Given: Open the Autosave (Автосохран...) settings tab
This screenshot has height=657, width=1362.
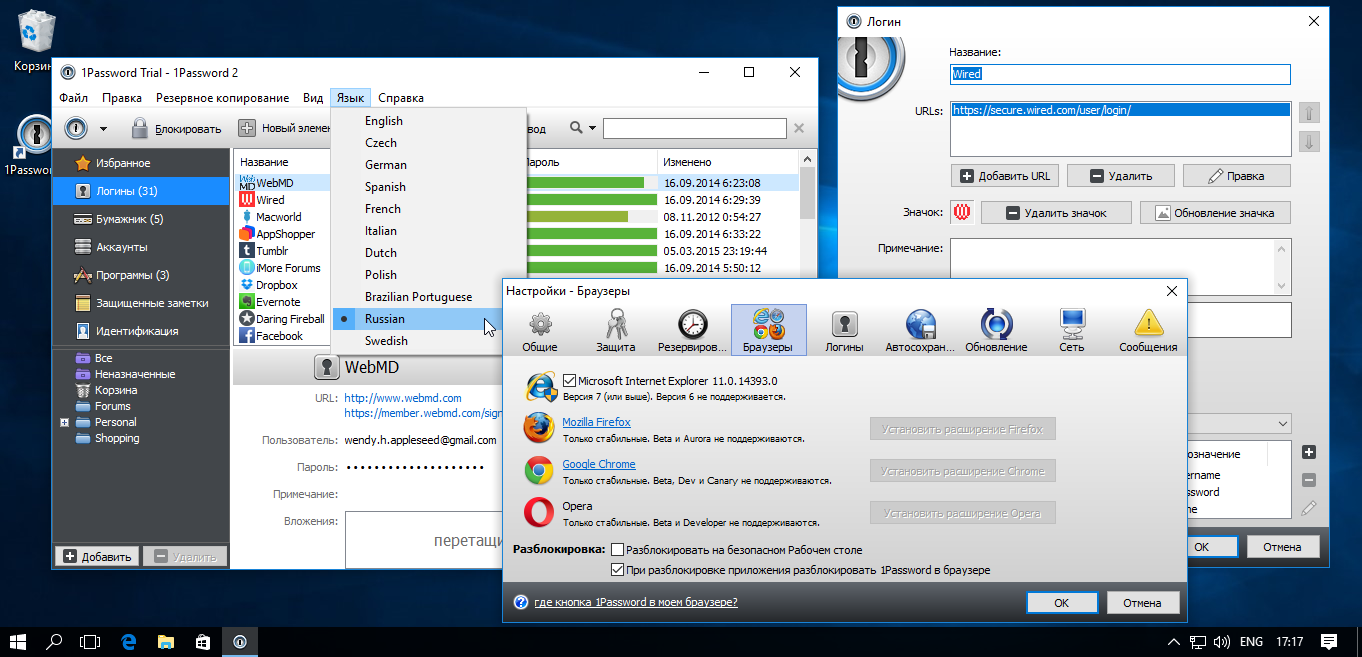Looking at the screenshot, I should tap(920, 331).
